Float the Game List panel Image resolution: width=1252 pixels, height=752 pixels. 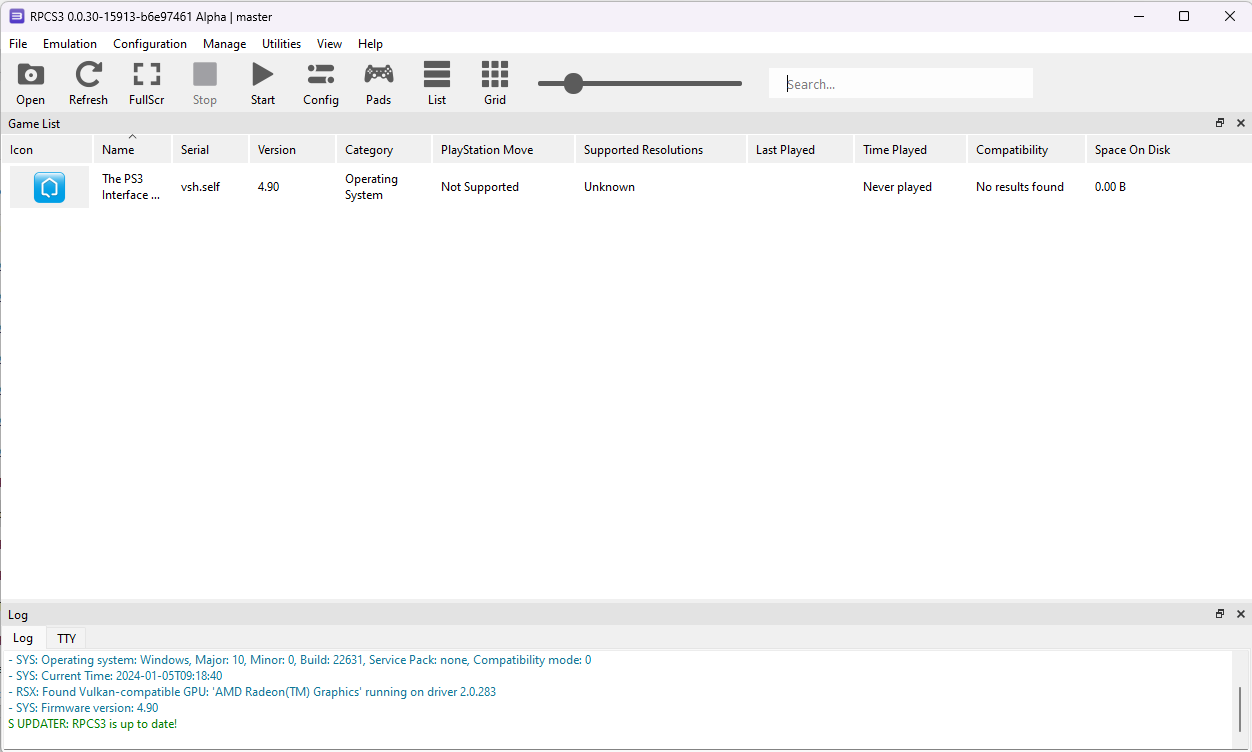(x=1220, y=123)
